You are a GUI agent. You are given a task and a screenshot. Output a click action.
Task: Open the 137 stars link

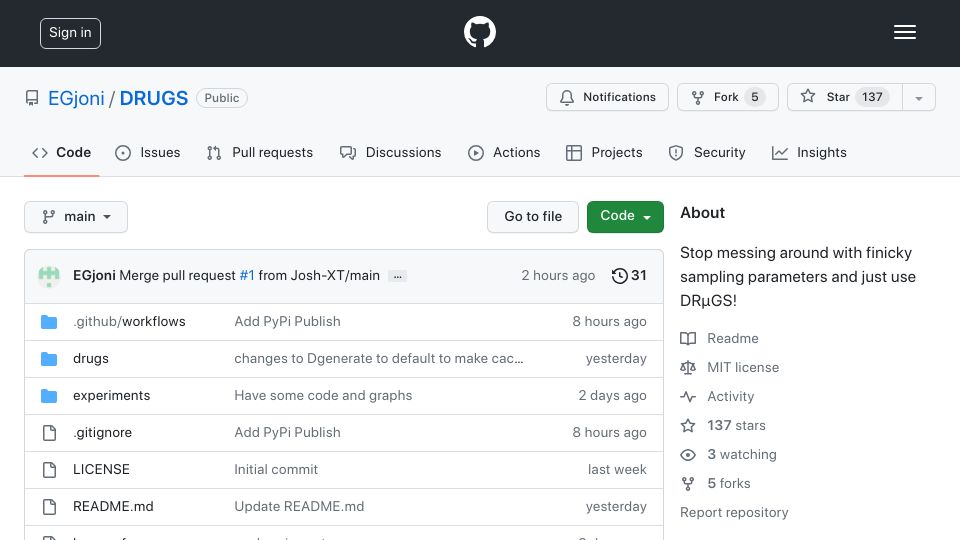click(737, 426)
